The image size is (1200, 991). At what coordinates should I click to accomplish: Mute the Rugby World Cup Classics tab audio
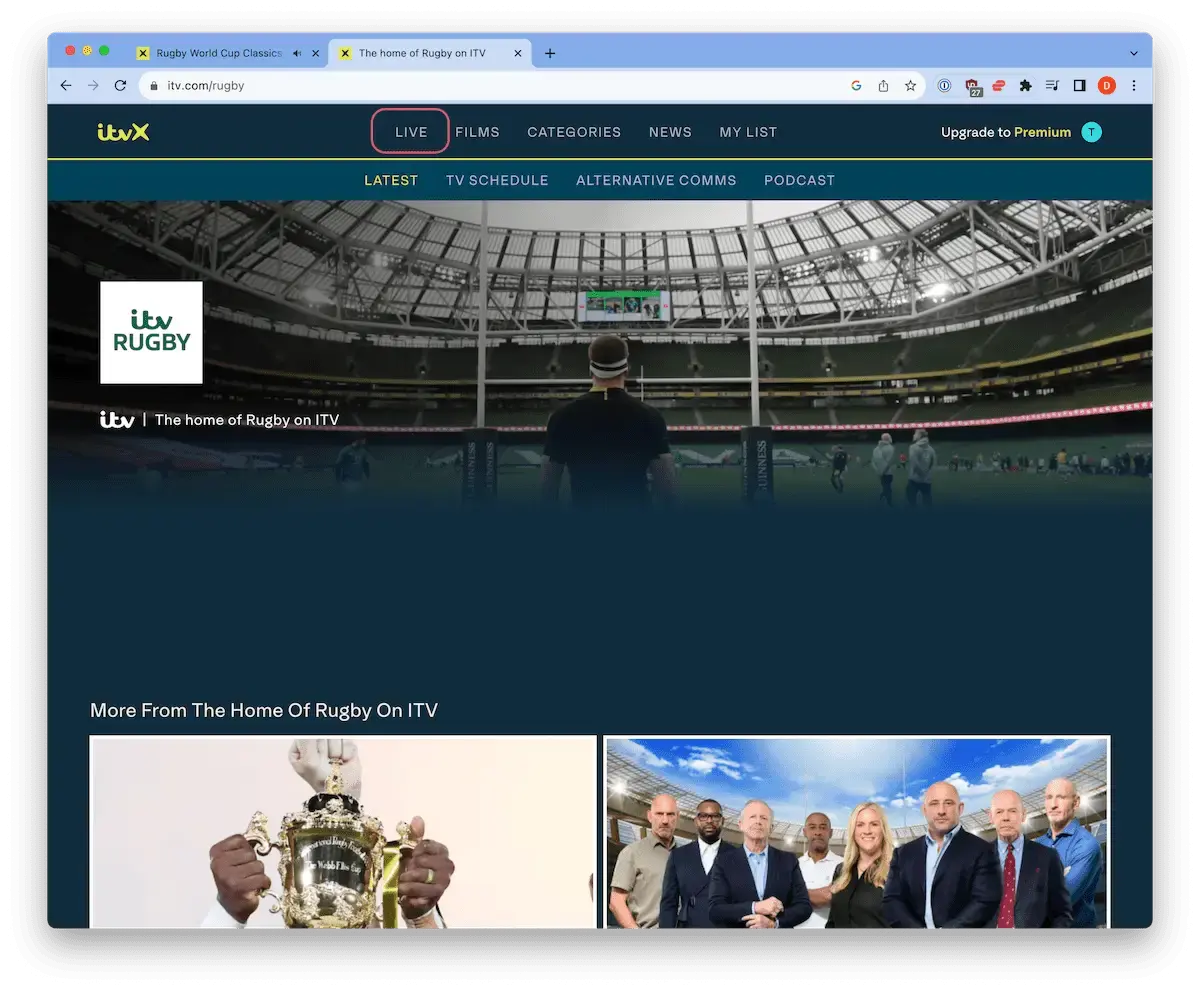click(297, 53)
